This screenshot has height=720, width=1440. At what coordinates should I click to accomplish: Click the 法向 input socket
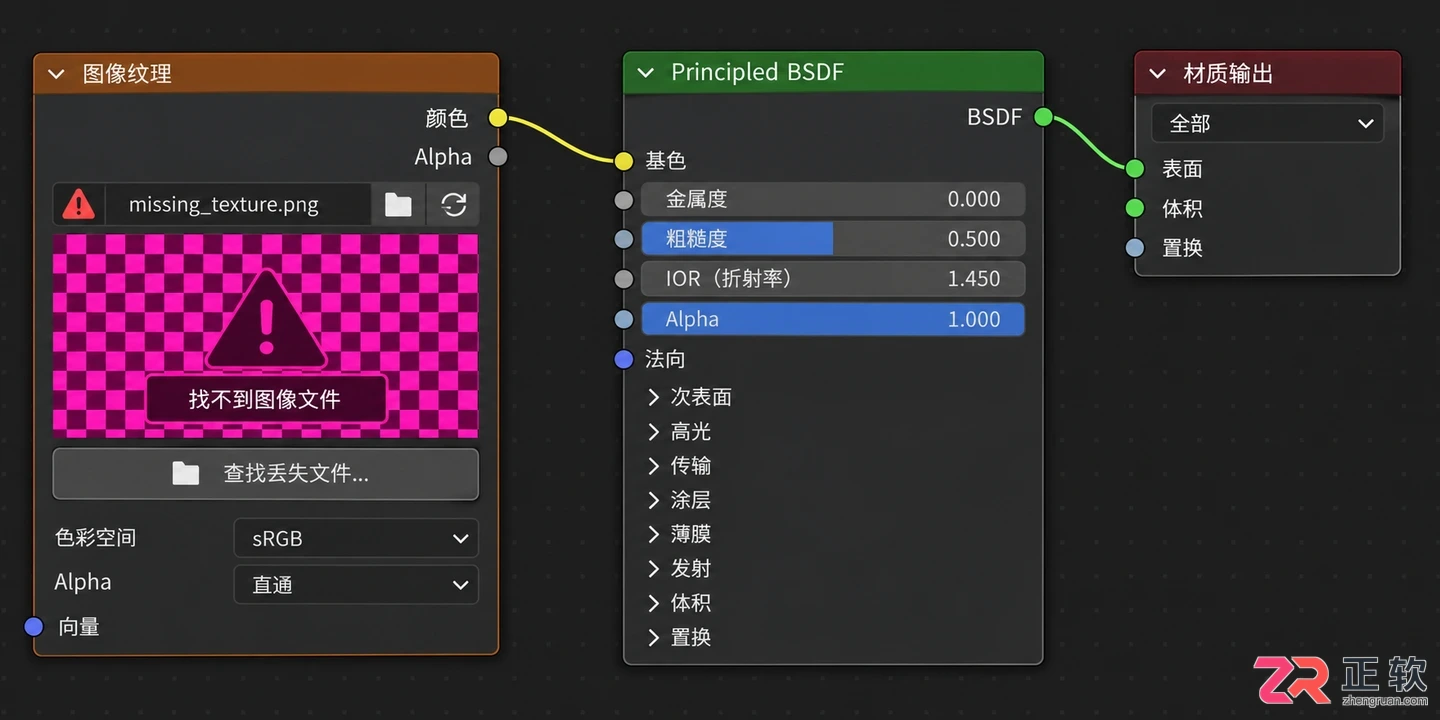click(624, 358)
